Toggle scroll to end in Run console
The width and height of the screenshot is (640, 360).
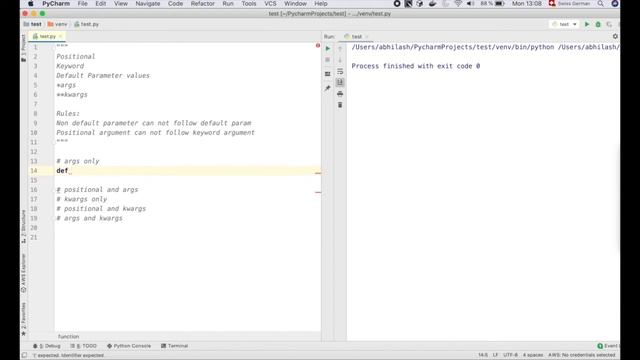(x=340, y=82)
